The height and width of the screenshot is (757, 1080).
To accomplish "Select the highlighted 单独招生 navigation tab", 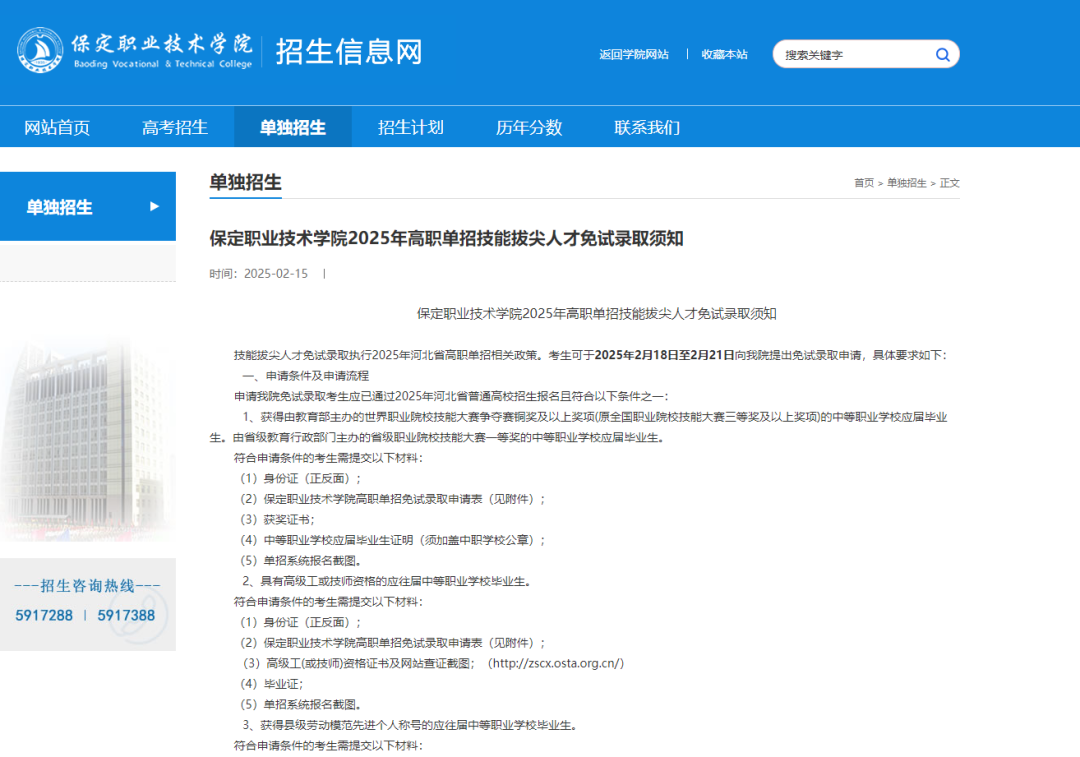I will tap(293, 127).
